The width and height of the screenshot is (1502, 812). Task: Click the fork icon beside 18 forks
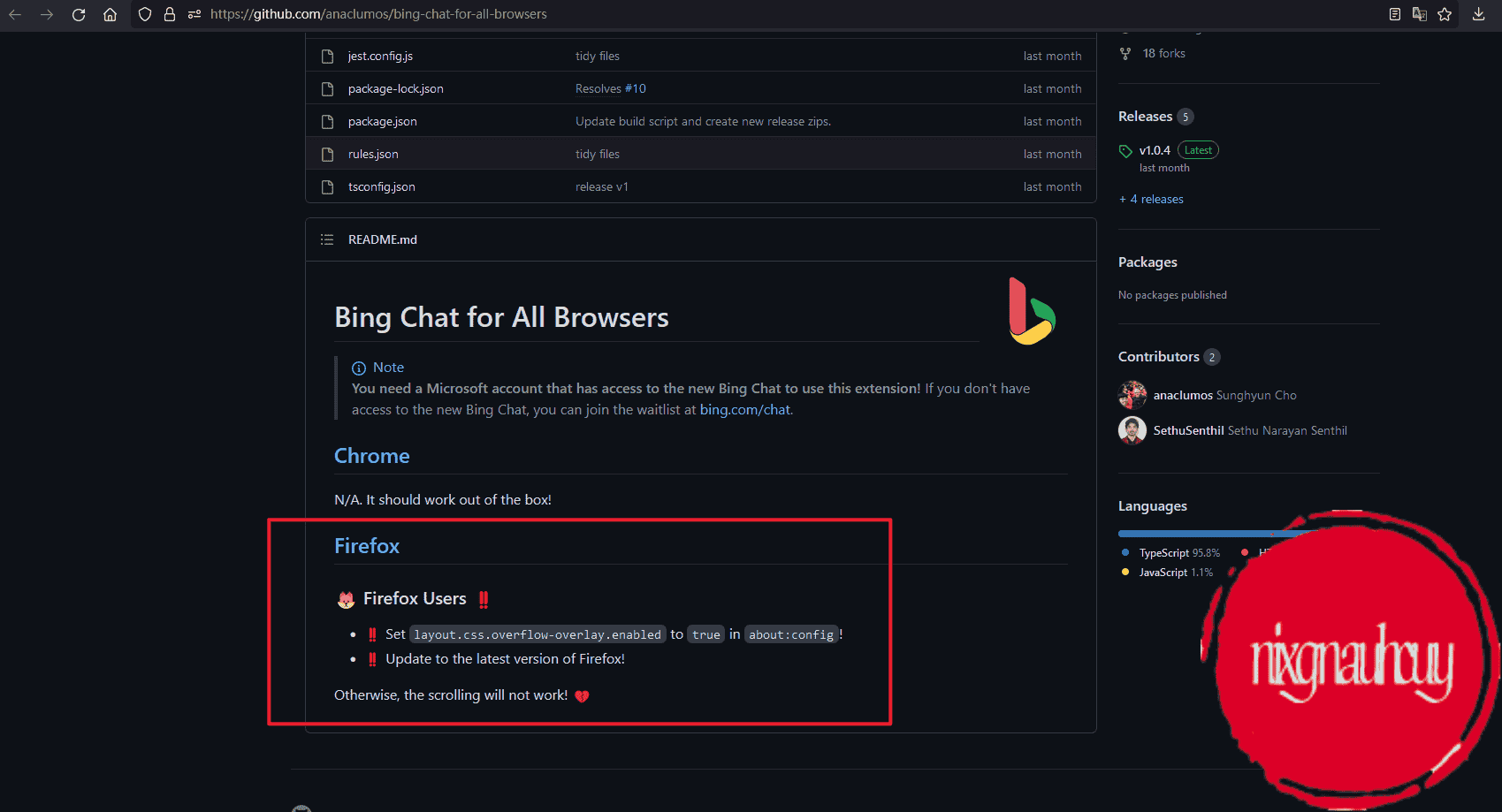click(1125, 54)
